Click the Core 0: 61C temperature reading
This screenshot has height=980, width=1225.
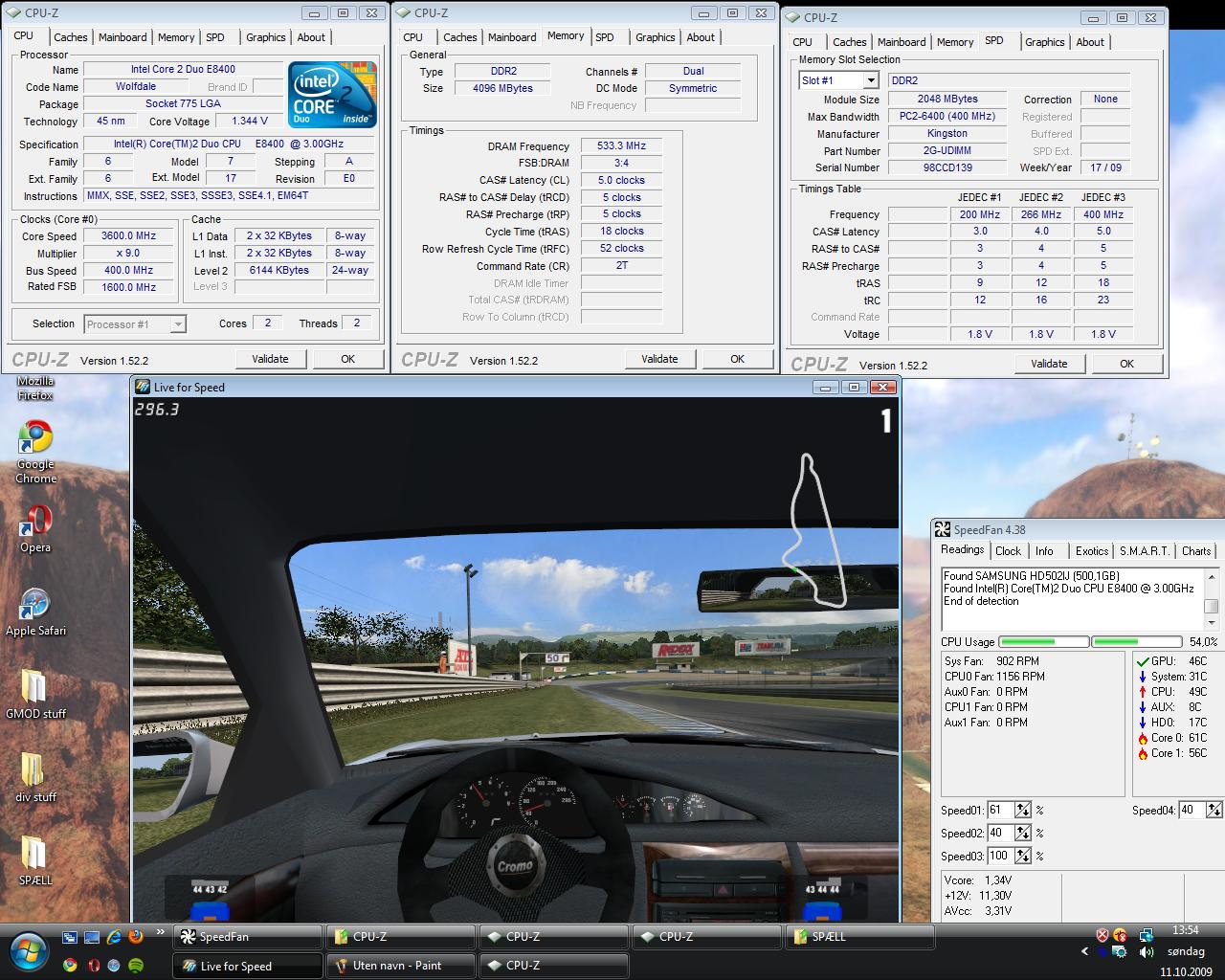(1172, 738)
